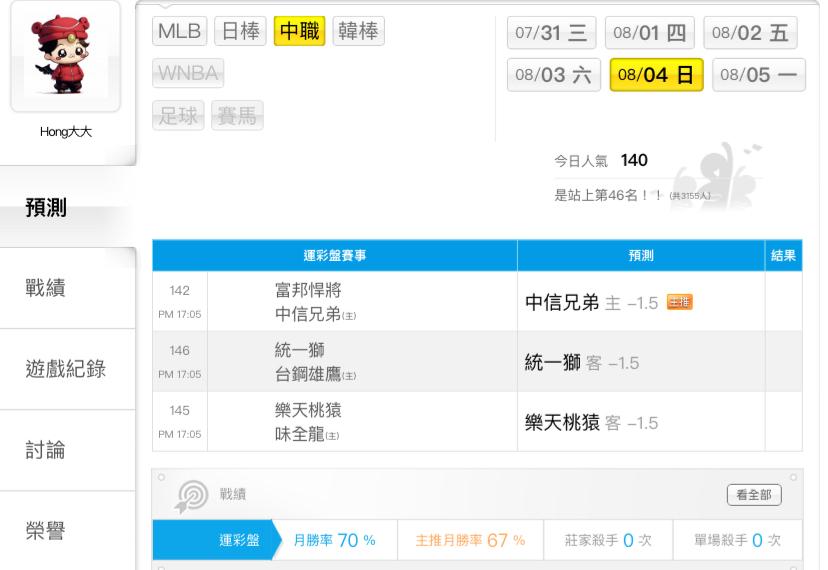Select the 運彩盤 record tab
828x570 pixels.
pos(217,540)
